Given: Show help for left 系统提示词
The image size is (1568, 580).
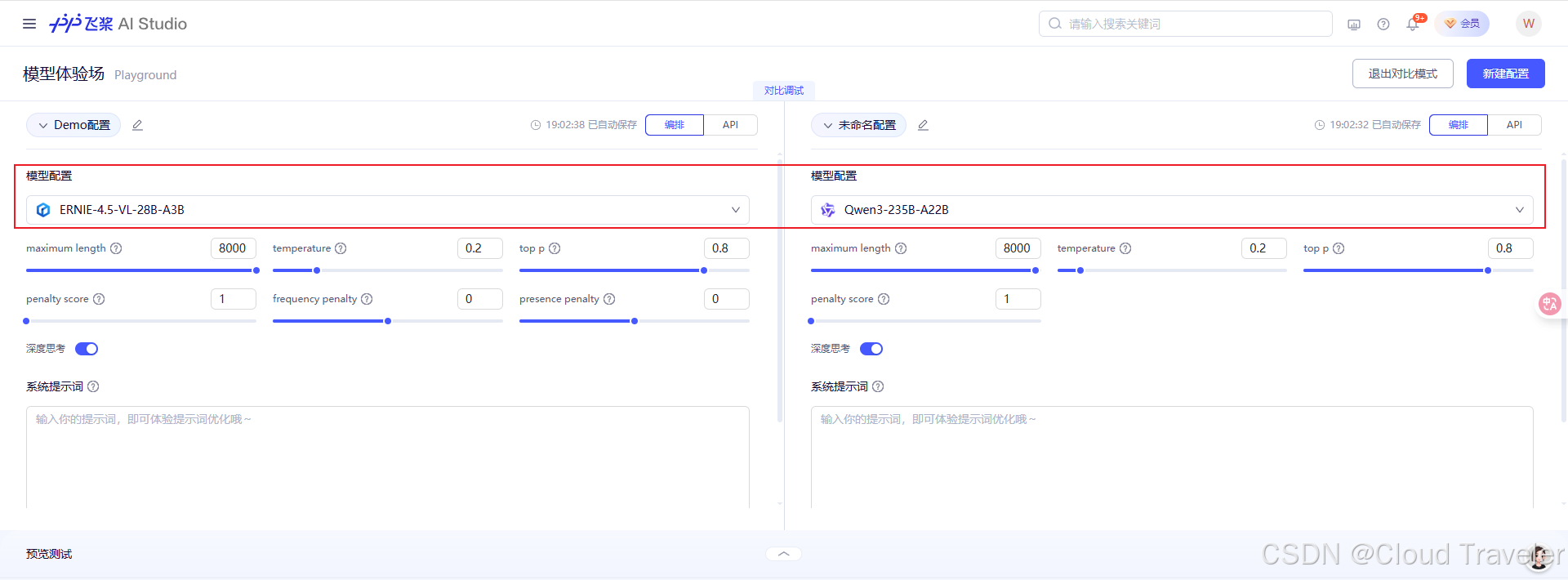Looking at the screenshot, I should pos(93,386).
